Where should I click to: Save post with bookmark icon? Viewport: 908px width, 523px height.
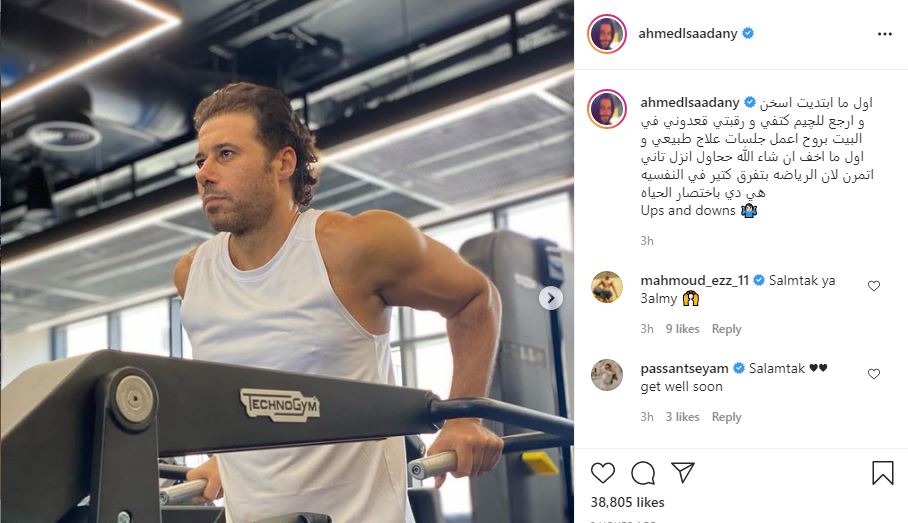pyautogui.click(x=883, y=473)
